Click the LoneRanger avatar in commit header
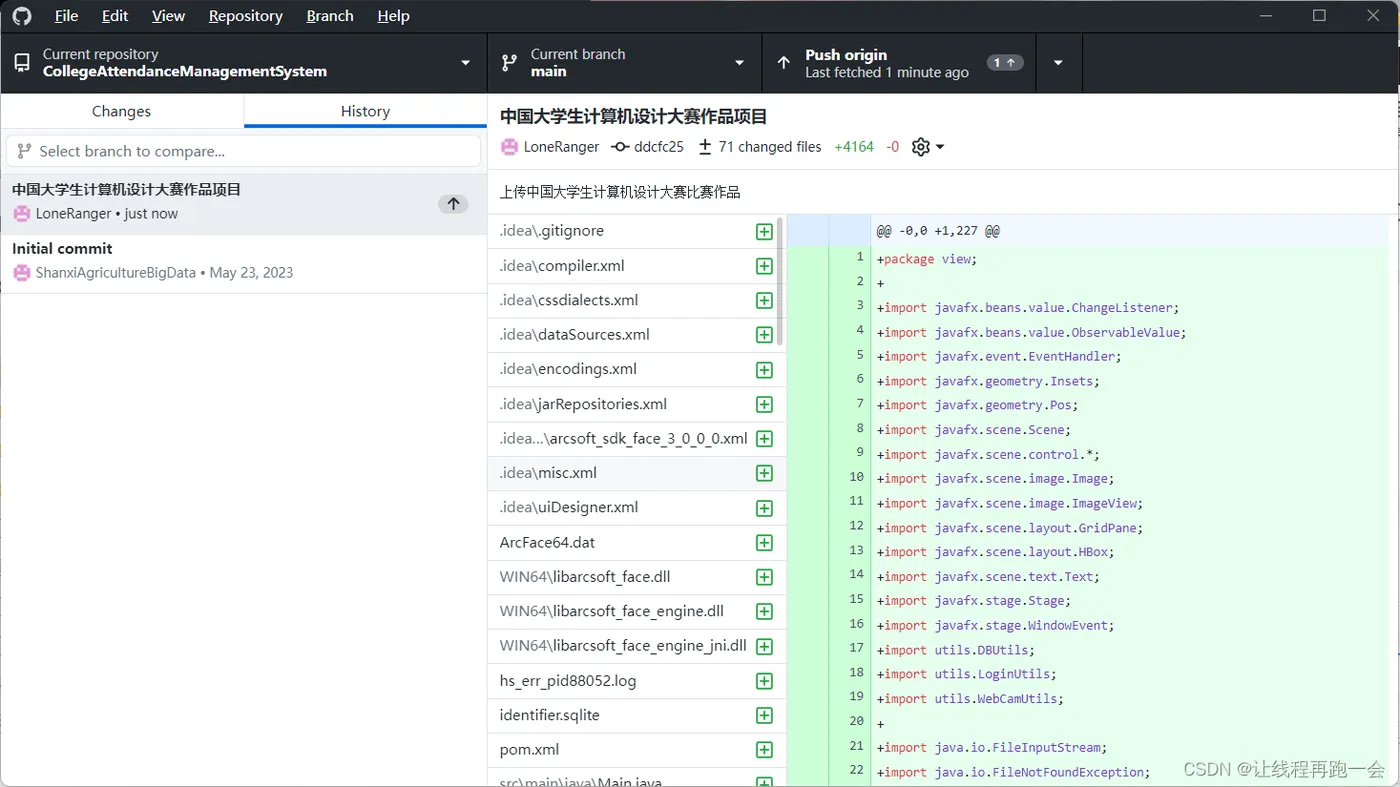Image resolution: width=1400 pixels, height=787 pixels. point(510,147)
